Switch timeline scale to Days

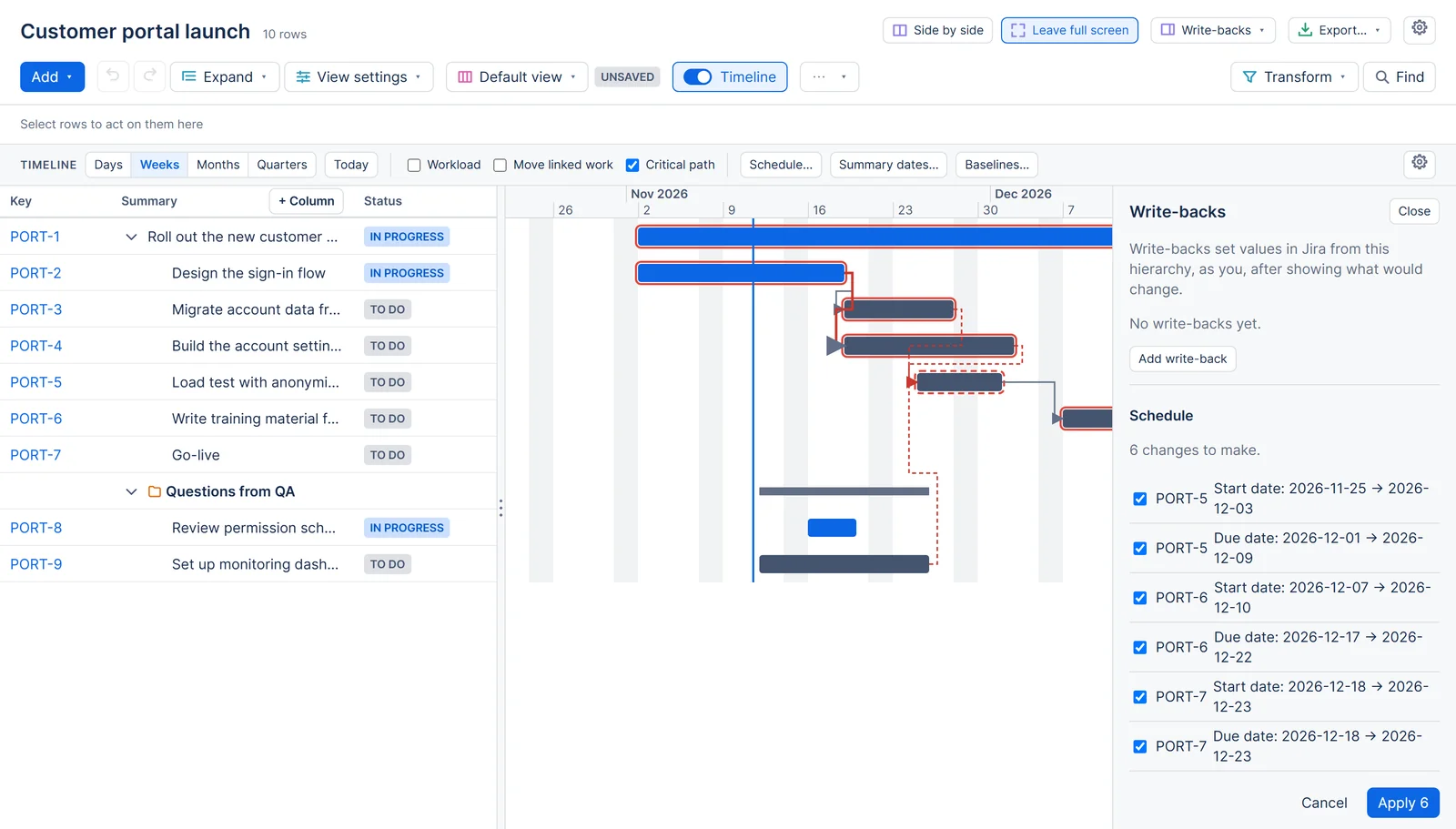[108, 165]
